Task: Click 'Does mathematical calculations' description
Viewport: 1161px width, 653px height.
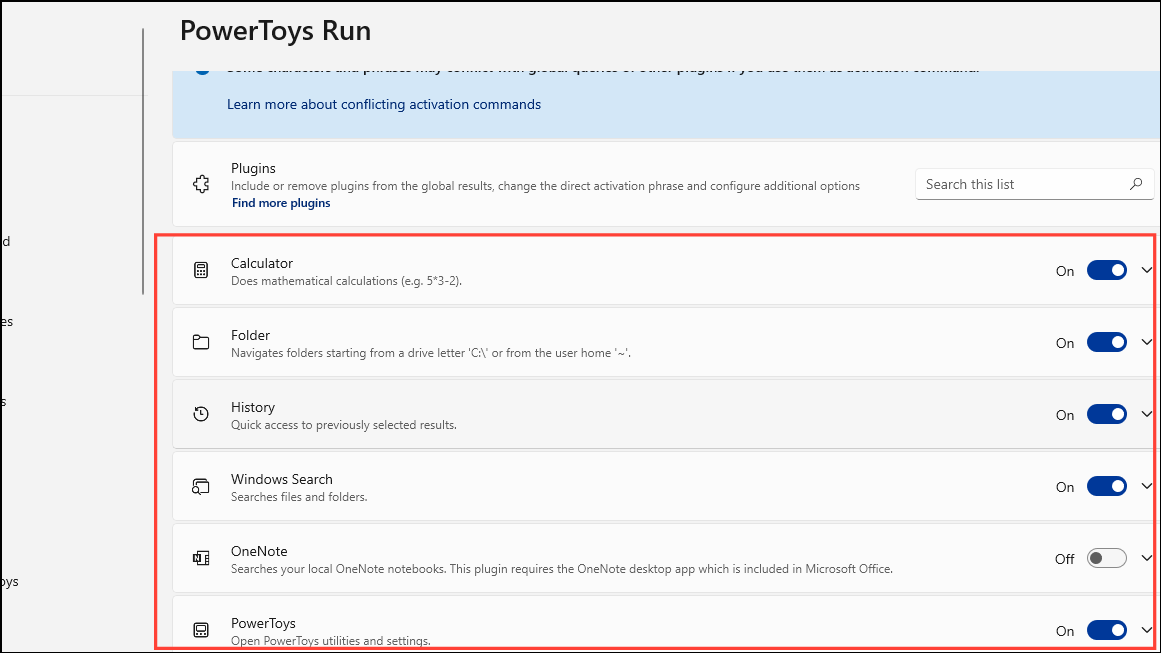Action: tap(346, 281)
